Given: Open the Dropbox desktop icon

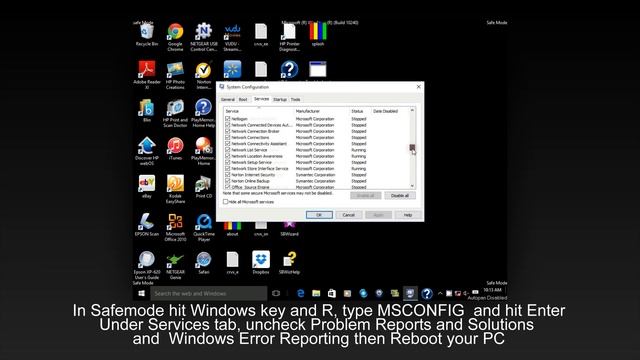Looking at the screenshot, I should pyautogui.click(x=261, y=263).
